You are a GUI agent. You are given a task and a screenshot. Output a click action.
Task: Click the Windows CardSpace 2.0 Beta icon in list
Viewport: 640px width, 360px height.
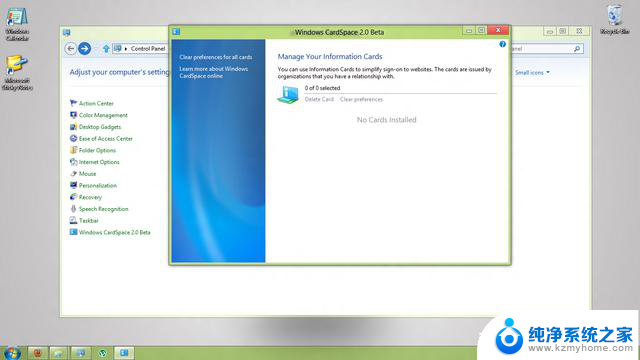click(73, 232)
